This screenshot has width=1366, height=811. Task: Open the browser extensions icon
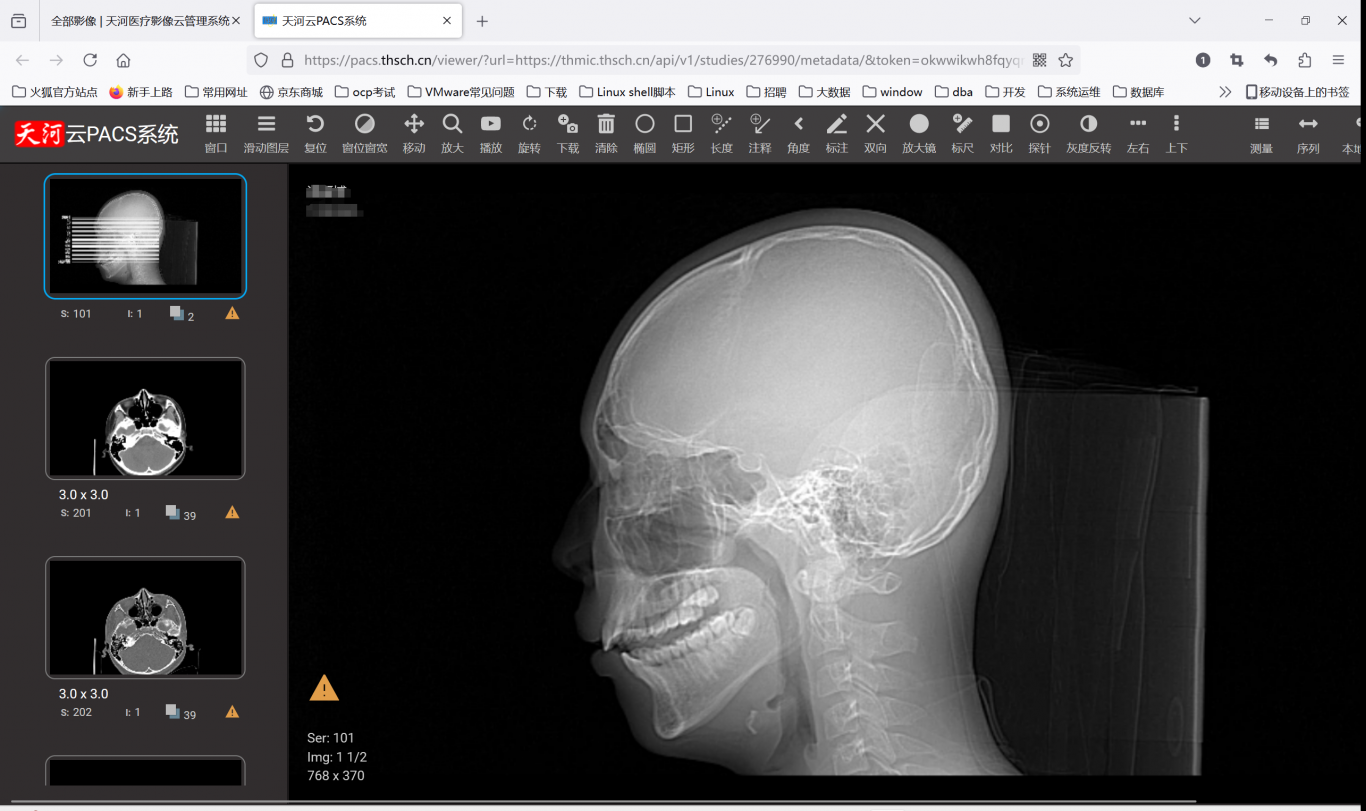coord(1304,60)
